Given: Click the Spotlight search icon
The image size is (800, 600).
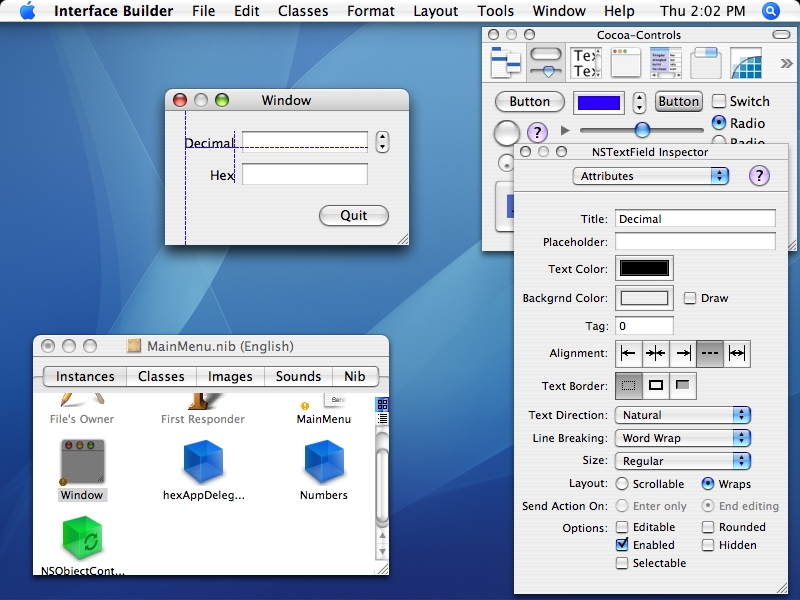Looking at the screenshot, I should coord(770,11).
